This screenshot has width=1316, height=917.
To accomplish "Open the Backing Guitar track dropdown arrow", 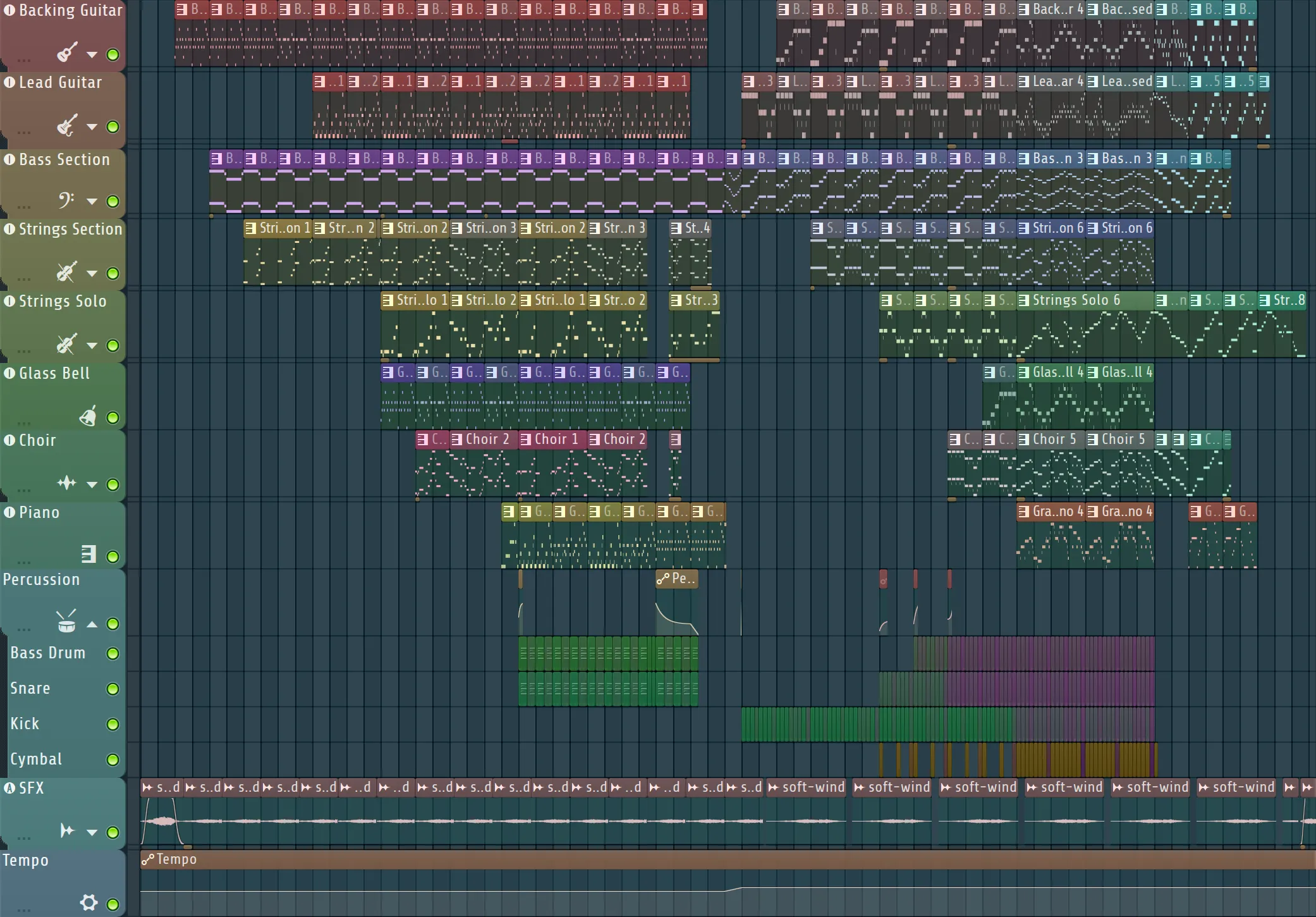I will point(92,55).
